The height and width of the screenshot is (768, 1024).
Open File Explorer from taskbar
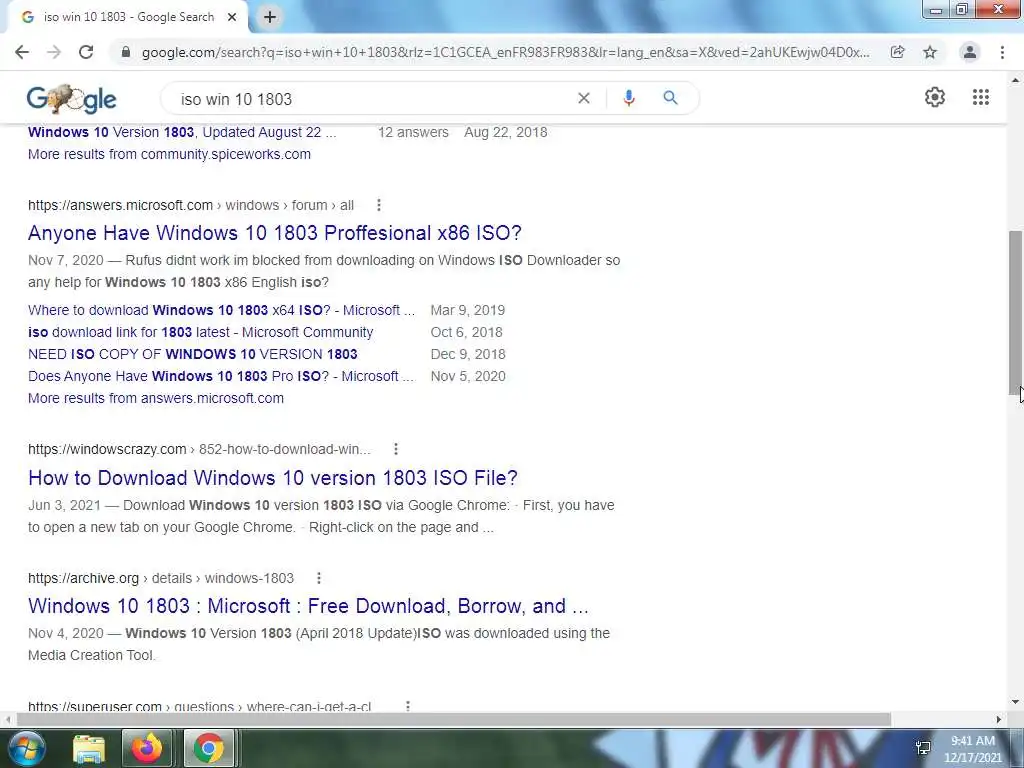click(x=89, y=748)
